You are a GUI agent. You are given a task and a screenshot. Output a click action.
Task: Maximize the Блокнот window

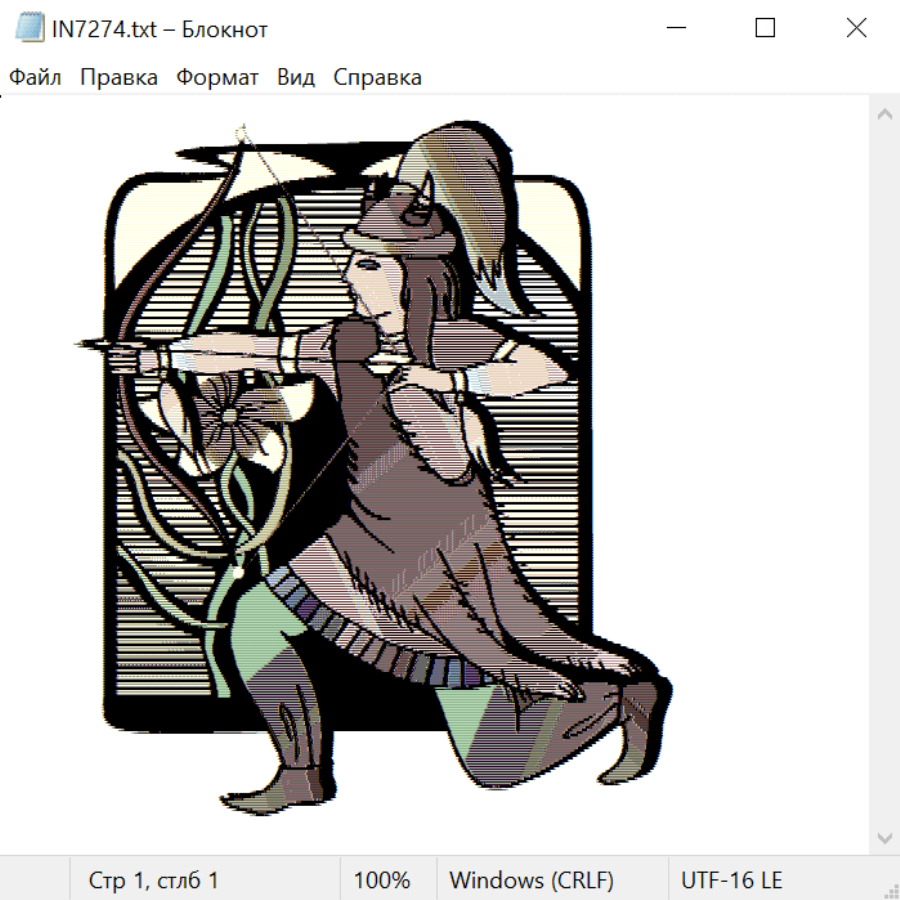765,29
